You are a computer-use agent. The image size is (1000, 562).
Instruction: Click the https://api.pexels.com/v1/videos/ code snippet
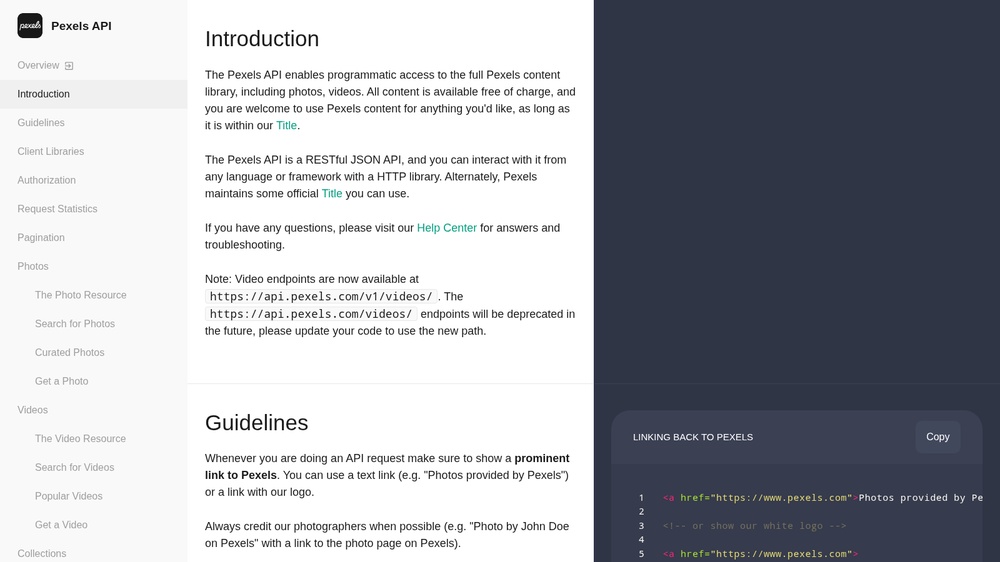point(321,297)
